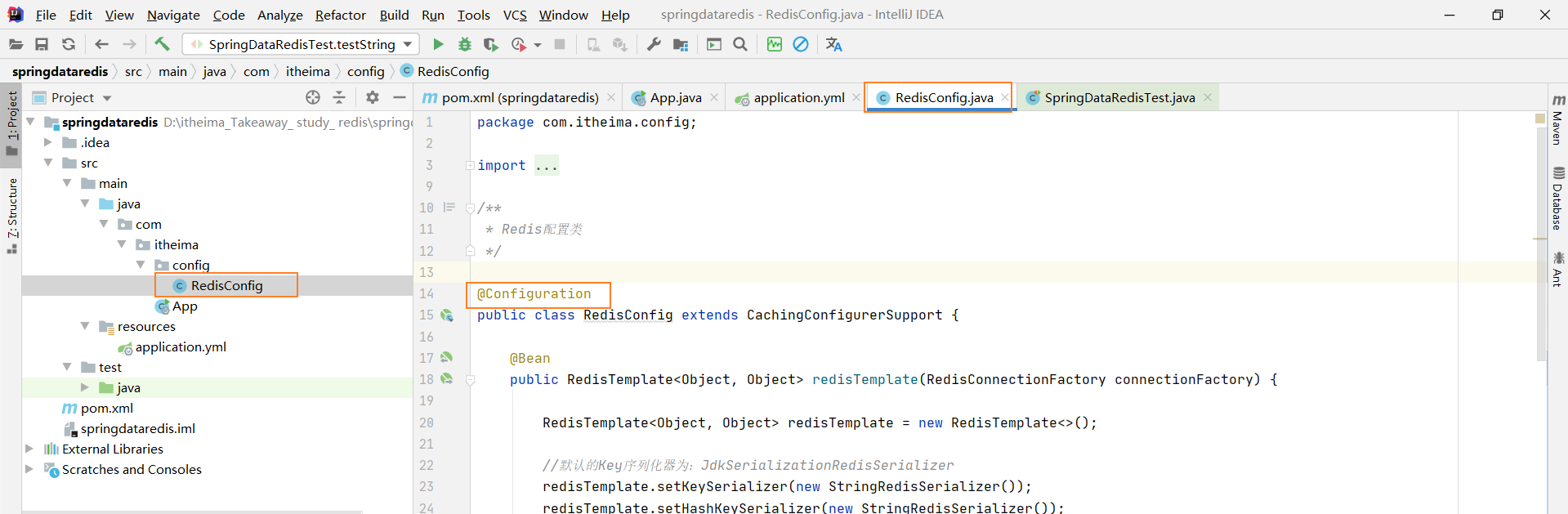
Task: Open the Ant tool window
Action: tap(1557, 269)
